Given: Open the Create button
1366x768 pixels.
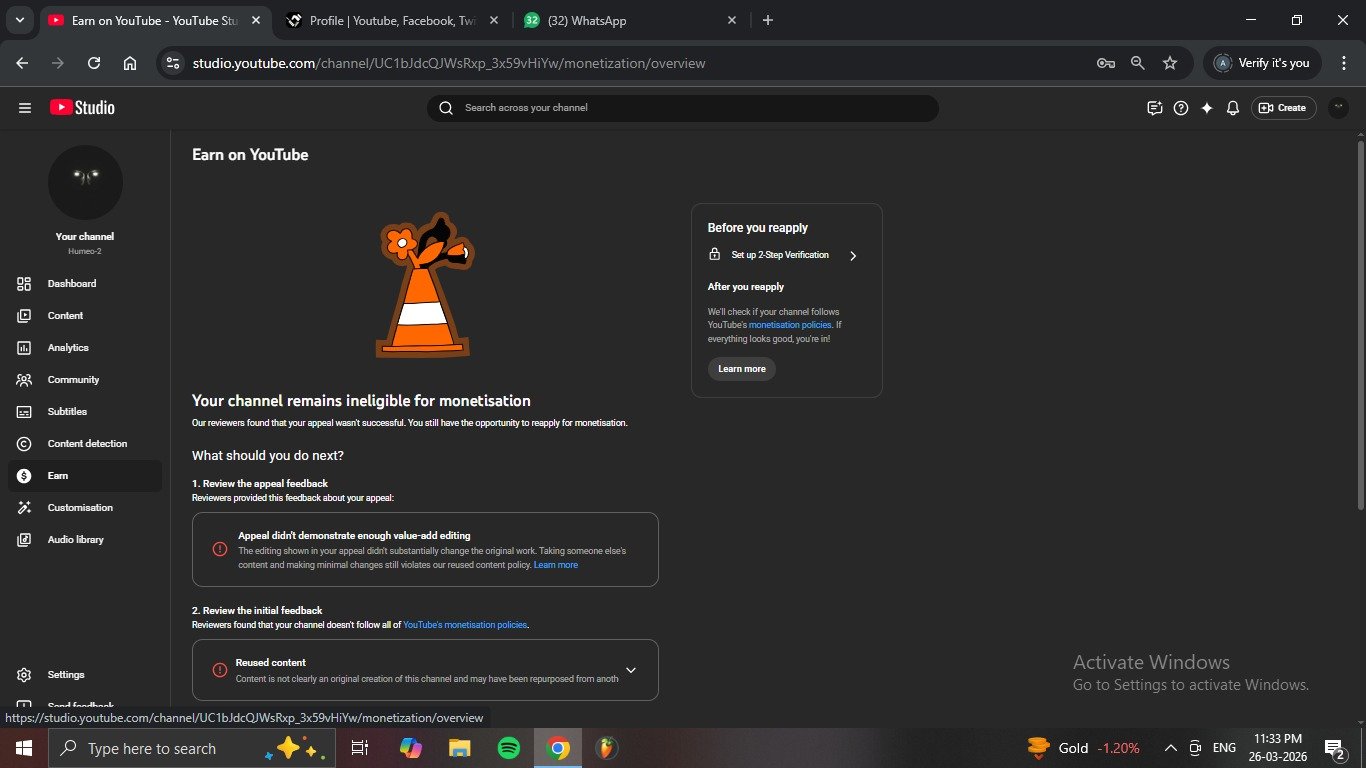Looking at the screenshot, I should [1283, 108].
